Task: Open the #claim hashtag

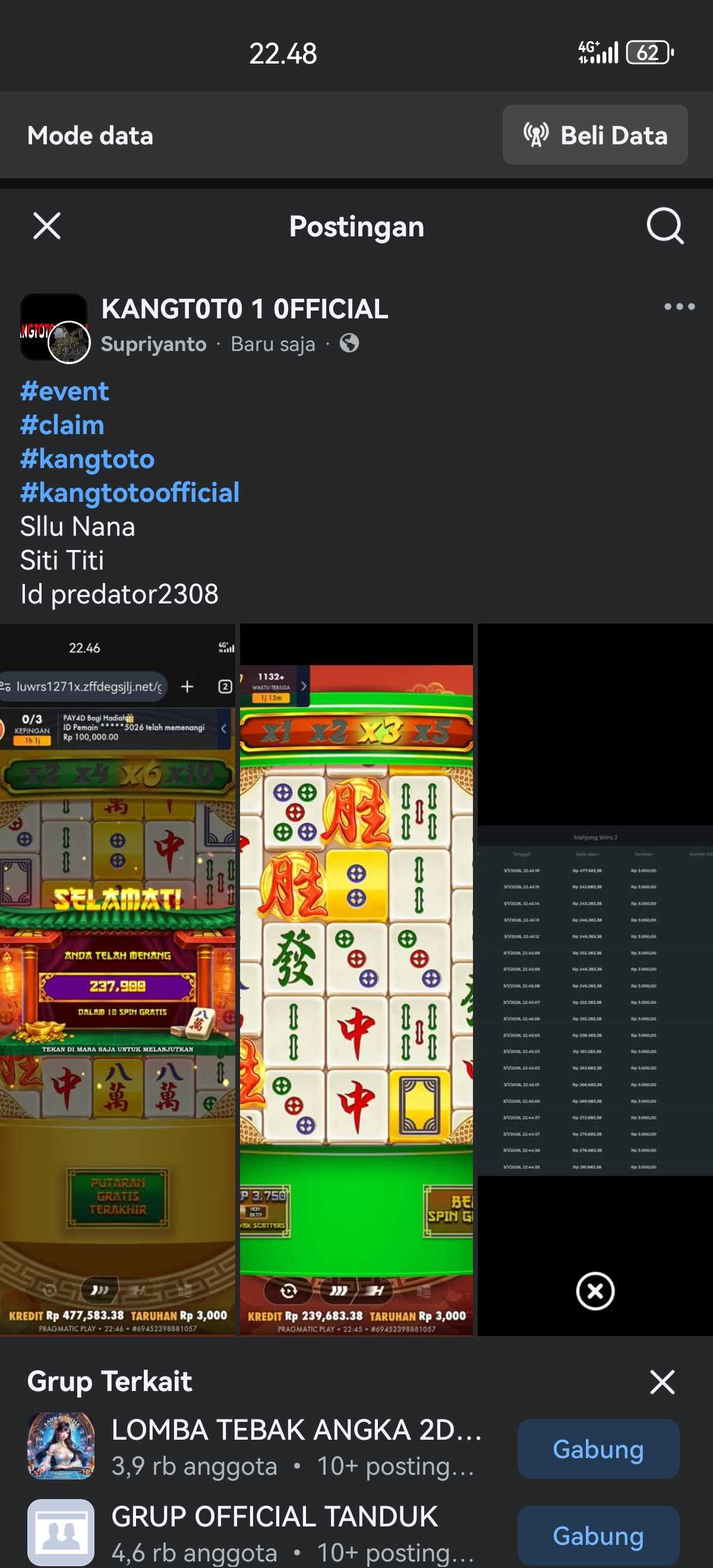Action: pyautogui.click(x=62, y=425)
